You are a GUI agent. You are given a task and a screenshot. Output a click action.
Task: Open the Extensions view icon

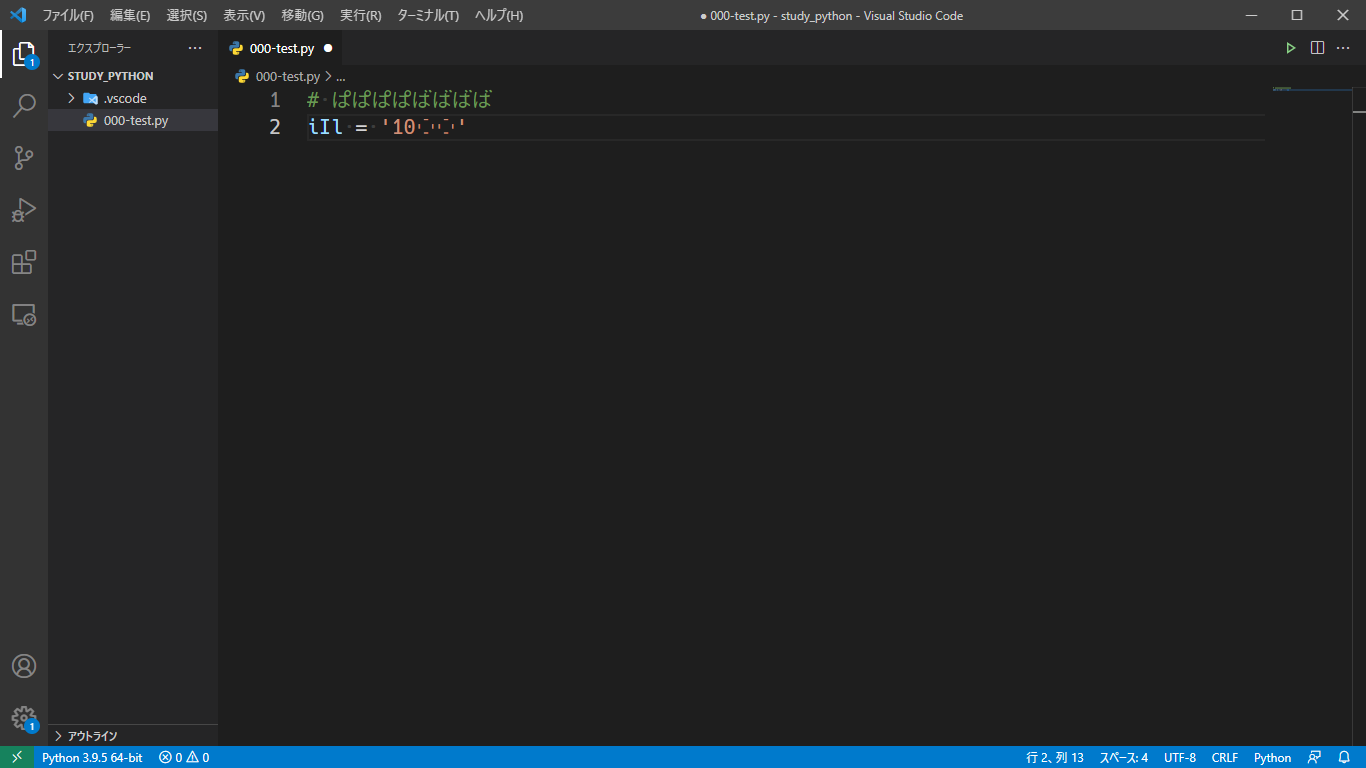[24, 262]
